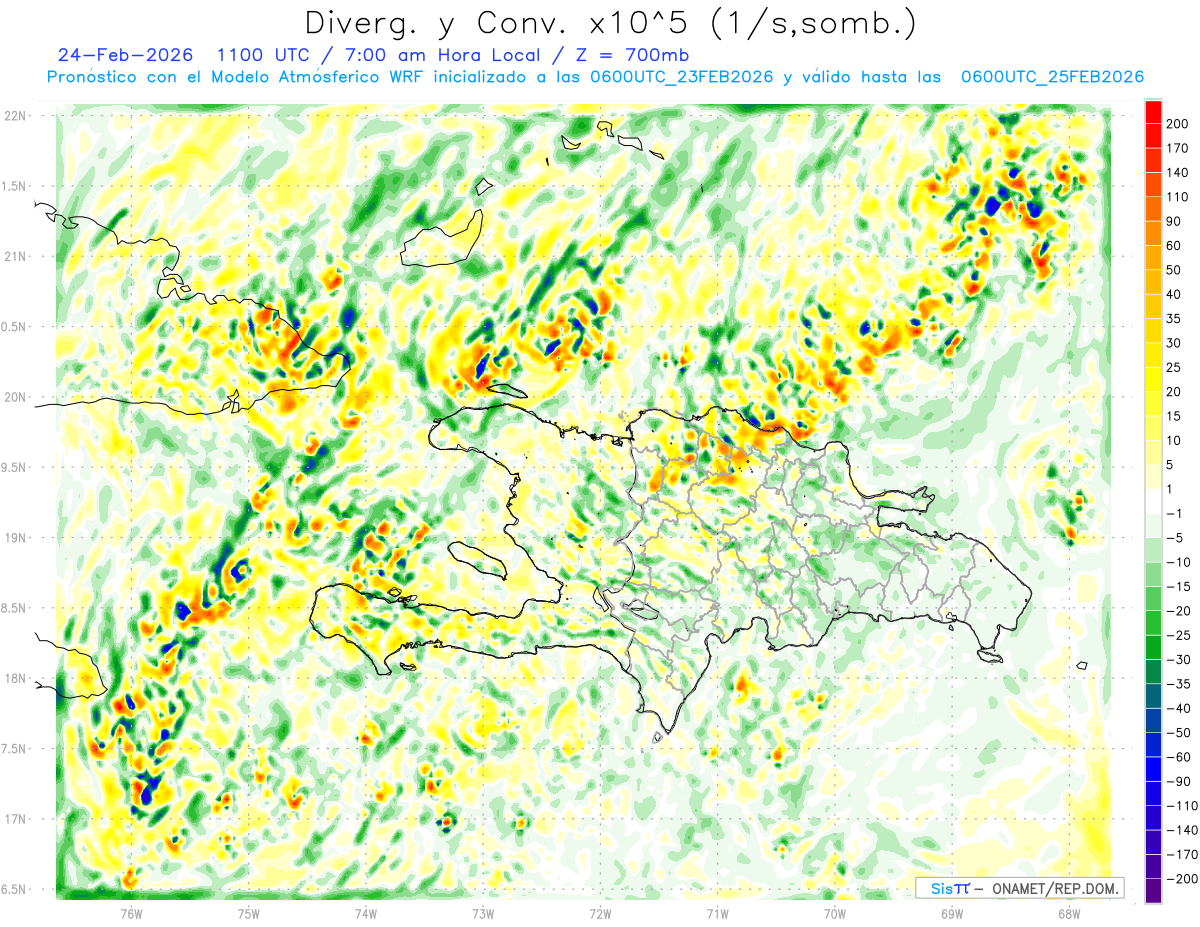Click the '19N' latitude axis label
The image size is (1200, 927).
pos(14,538)
